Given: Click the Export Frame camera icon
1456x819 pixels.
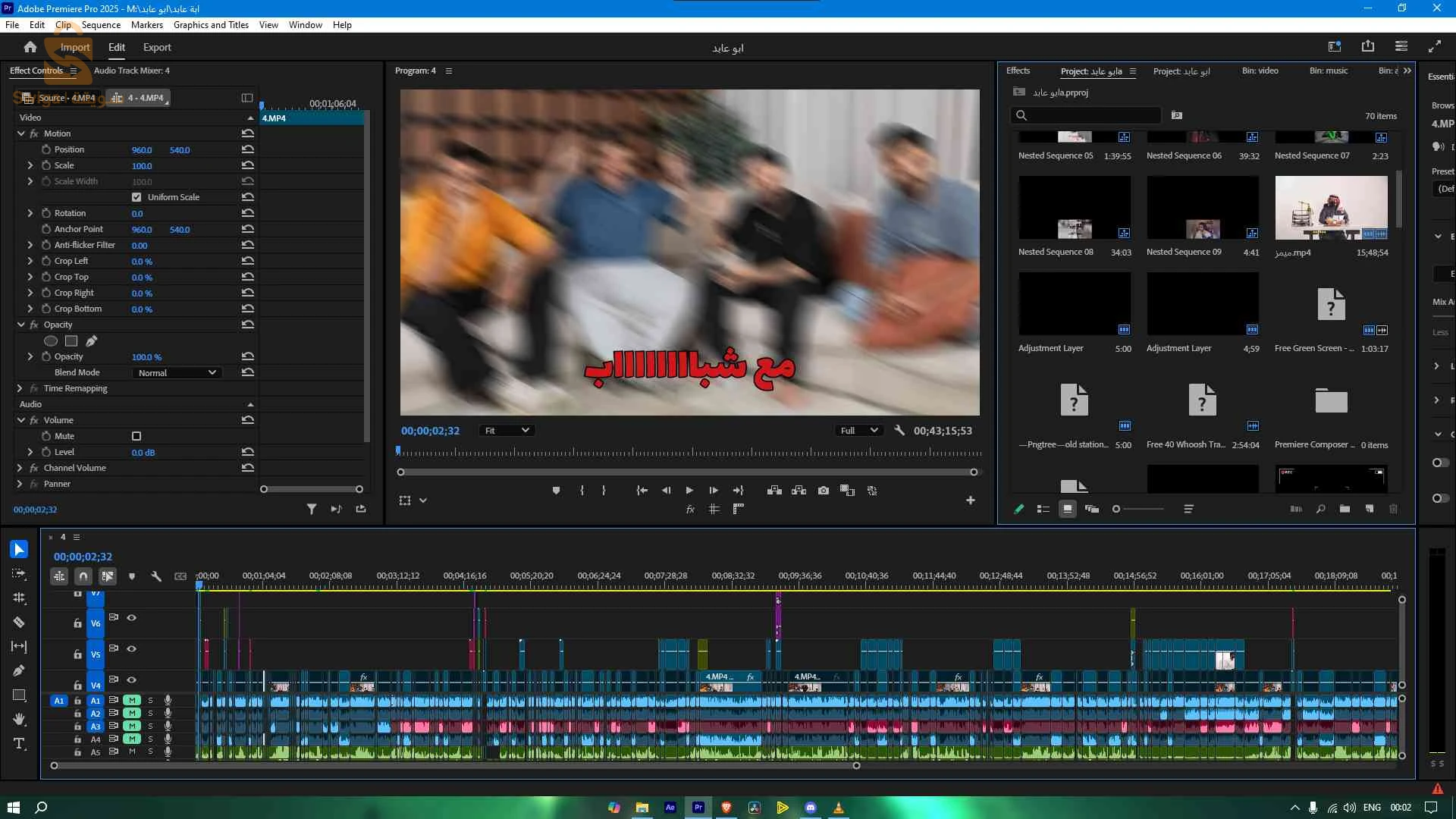Looking at the screenshot, I should [x=823, y=491].
